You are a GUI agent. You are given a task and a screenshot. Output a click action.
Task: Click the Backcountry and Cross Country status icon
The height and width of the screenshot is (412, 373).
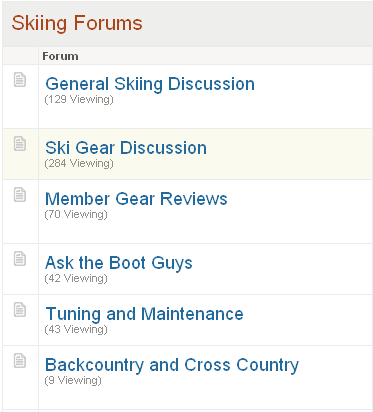[x=20, y=361]
